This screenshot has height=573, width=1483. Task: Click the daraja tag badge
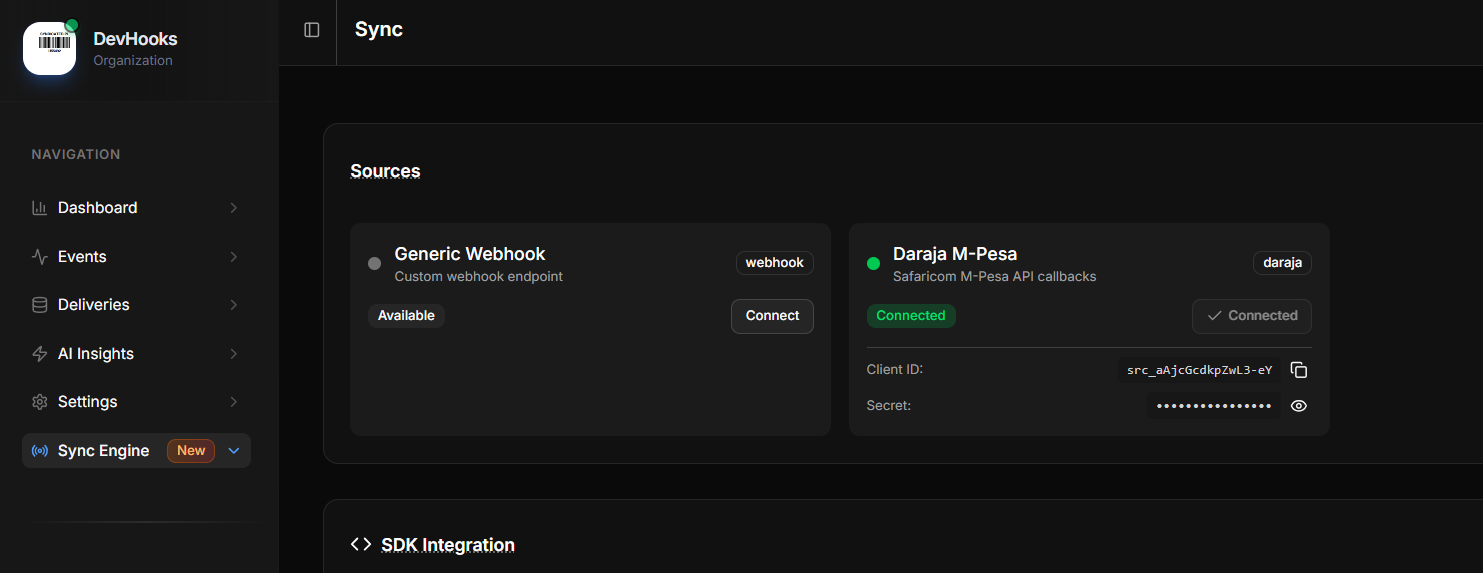[x=1282, y=263]
